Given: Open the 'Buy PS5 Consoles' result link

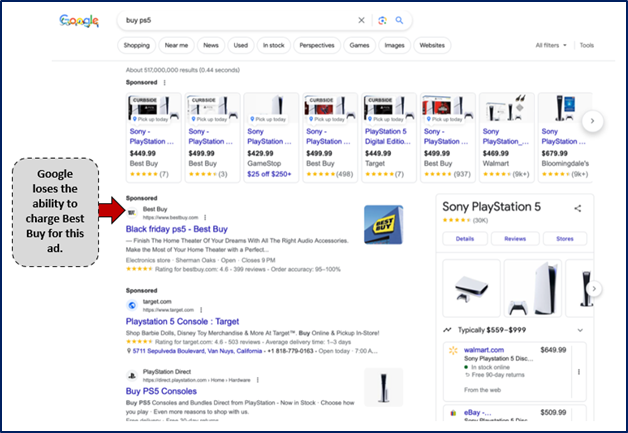Looking at the screenshot, I should coord(161,391).
